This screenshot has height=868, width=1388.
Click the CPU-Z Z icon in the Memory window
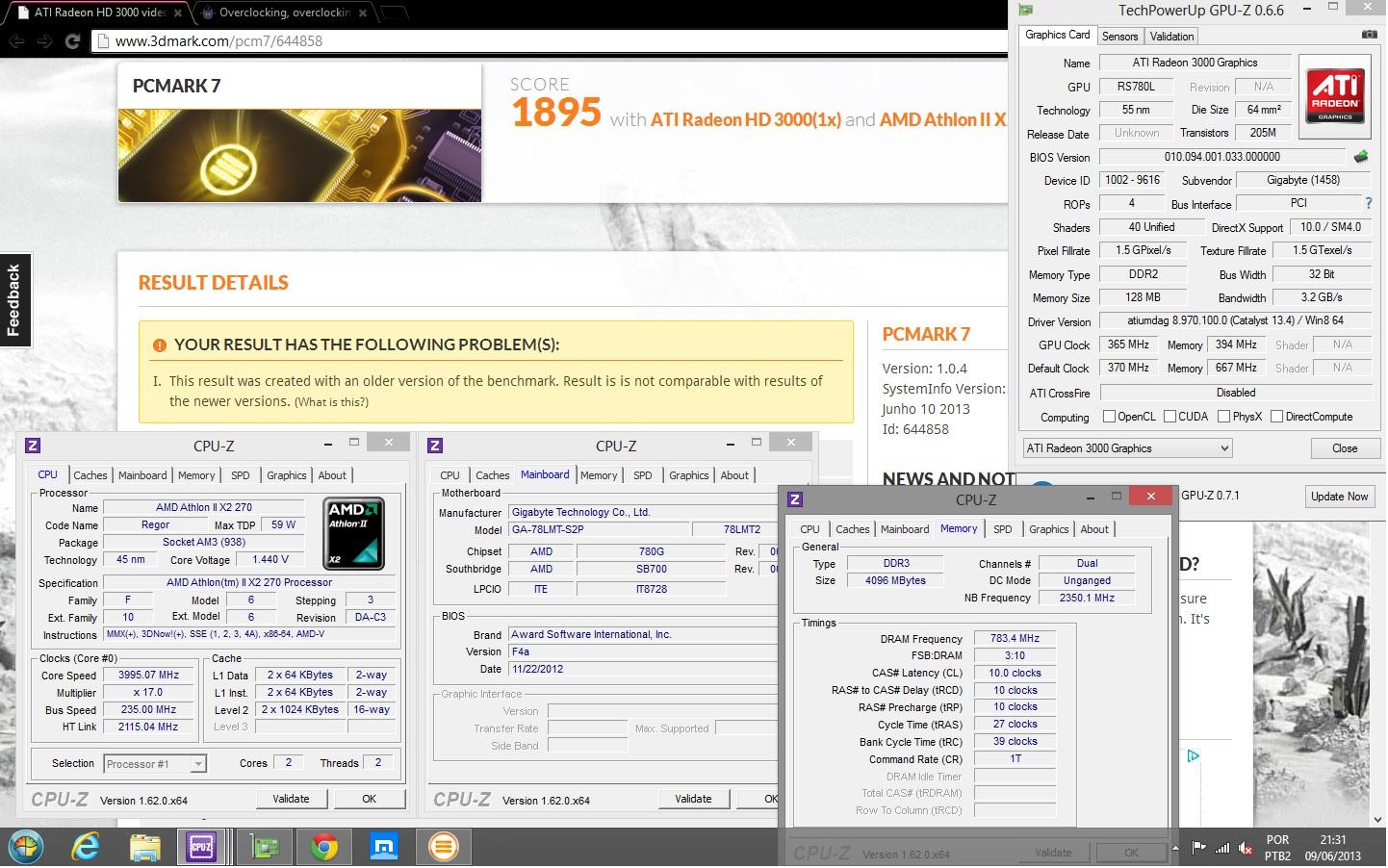pos(795,499)
